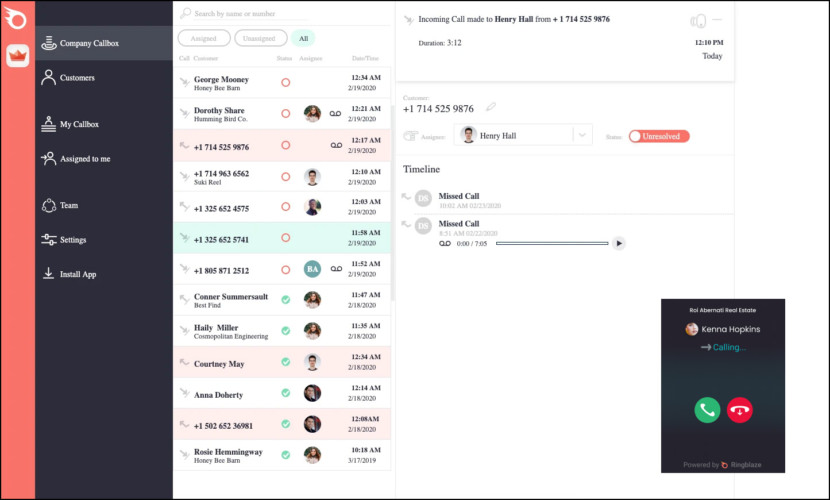Toggle resolved check for Conner Summersault
Image resolution: width=830 pixels, height=500 pixels.
click(x=285, y=300)
